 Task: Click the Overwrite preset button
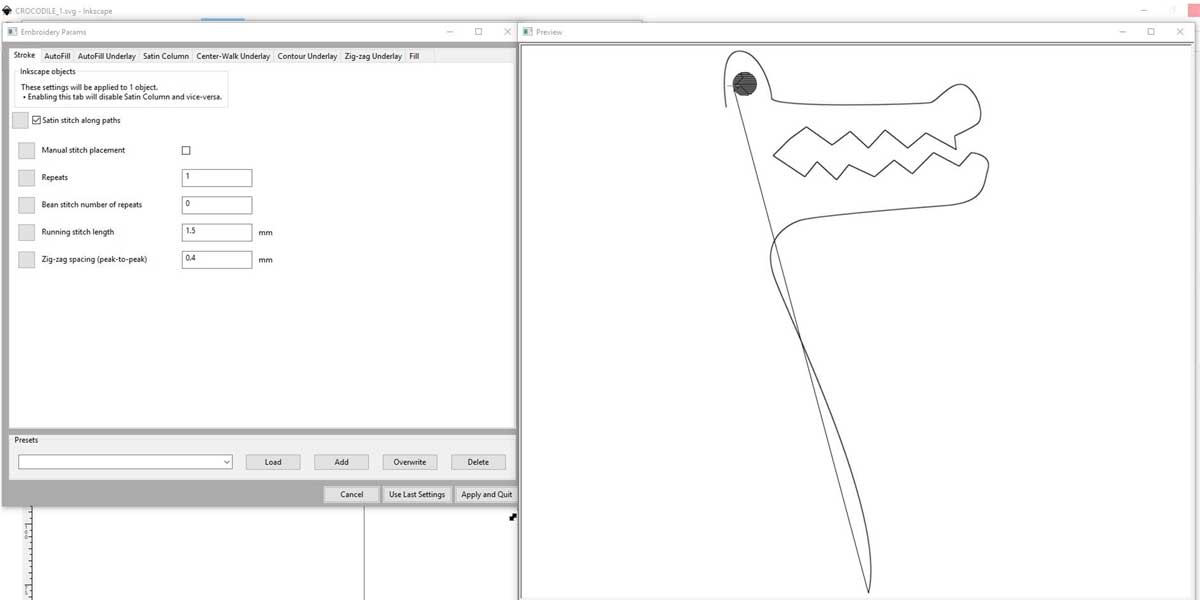410,462
